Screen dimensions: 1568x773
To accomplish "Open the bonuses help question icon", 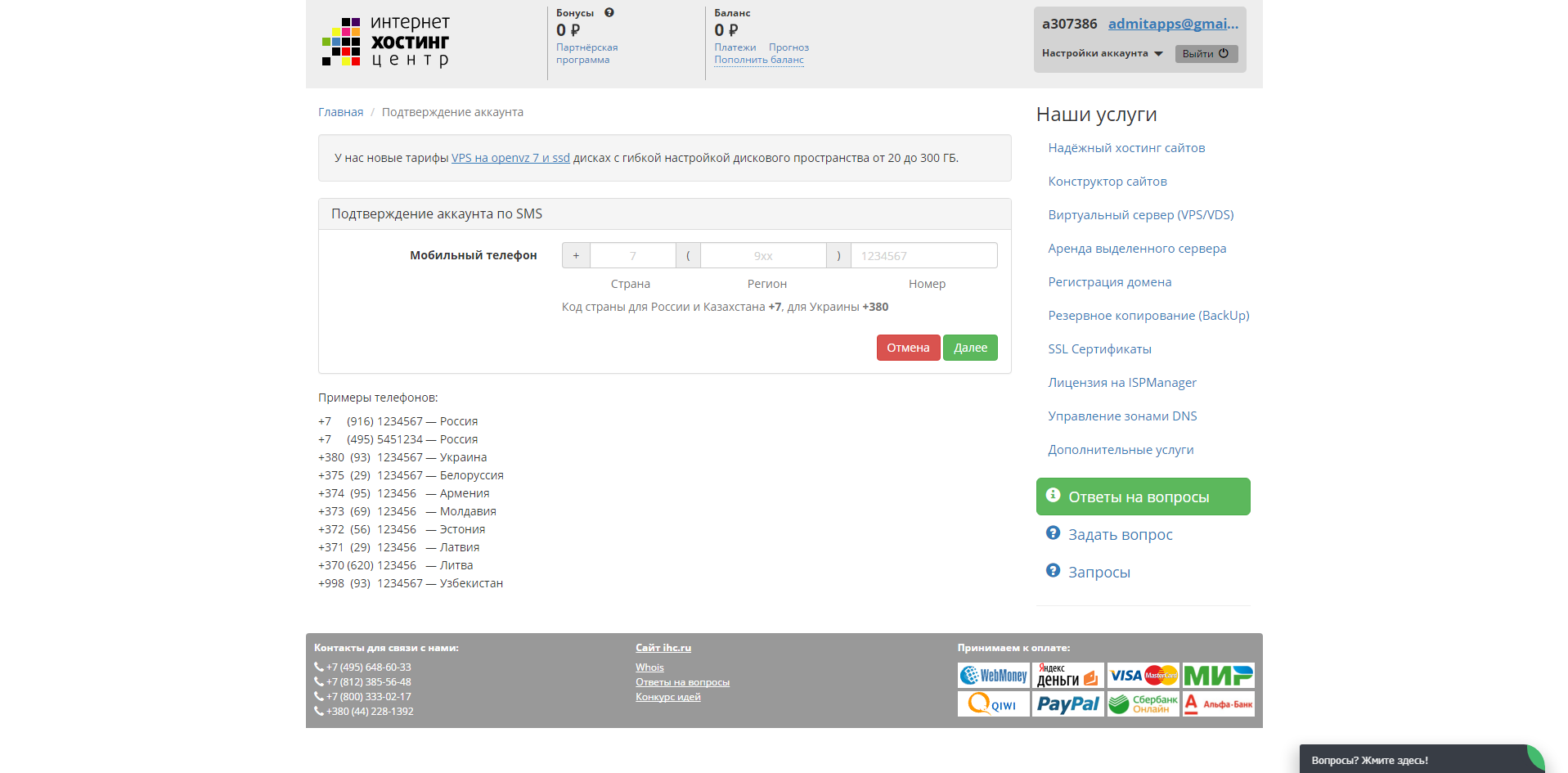I will (609, 12).
